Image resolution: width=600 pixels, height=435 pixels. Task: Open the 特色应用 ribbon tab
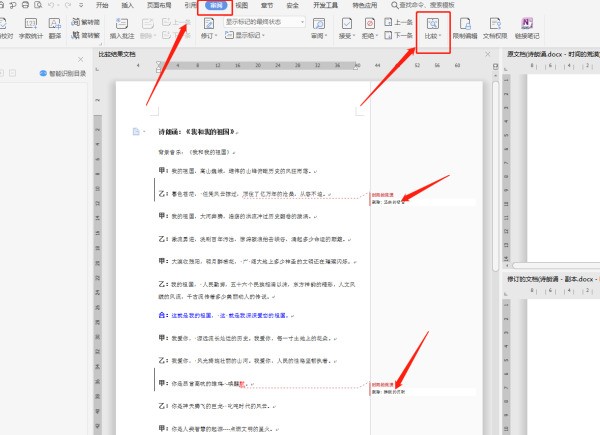[365, 5]
